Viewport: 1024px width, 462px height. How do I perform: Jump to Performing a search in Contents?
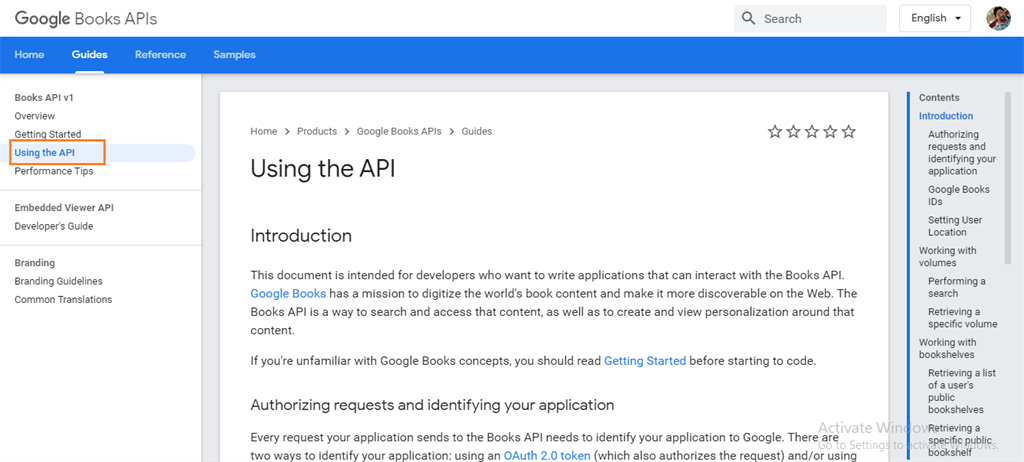[x=957, y=287]
